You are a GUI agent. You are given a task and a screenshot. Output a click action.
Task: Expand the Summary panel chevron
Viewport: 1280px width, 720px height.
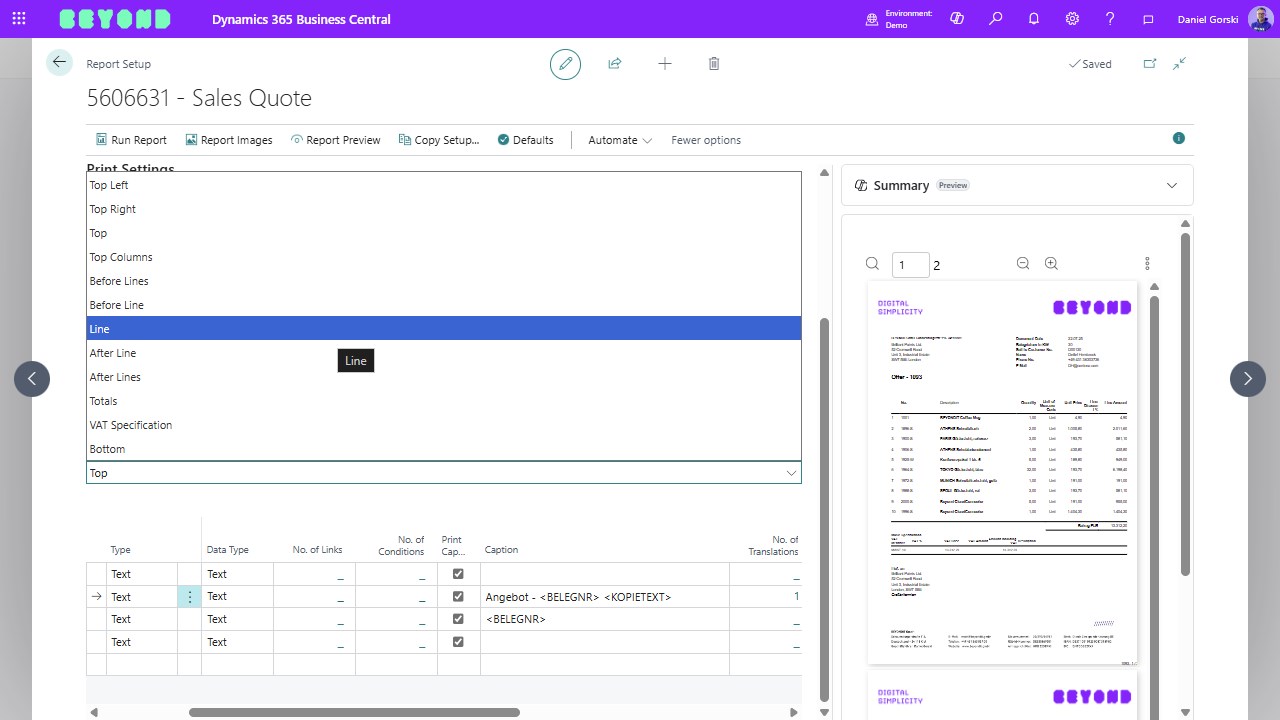click(x=1172, y=186)
